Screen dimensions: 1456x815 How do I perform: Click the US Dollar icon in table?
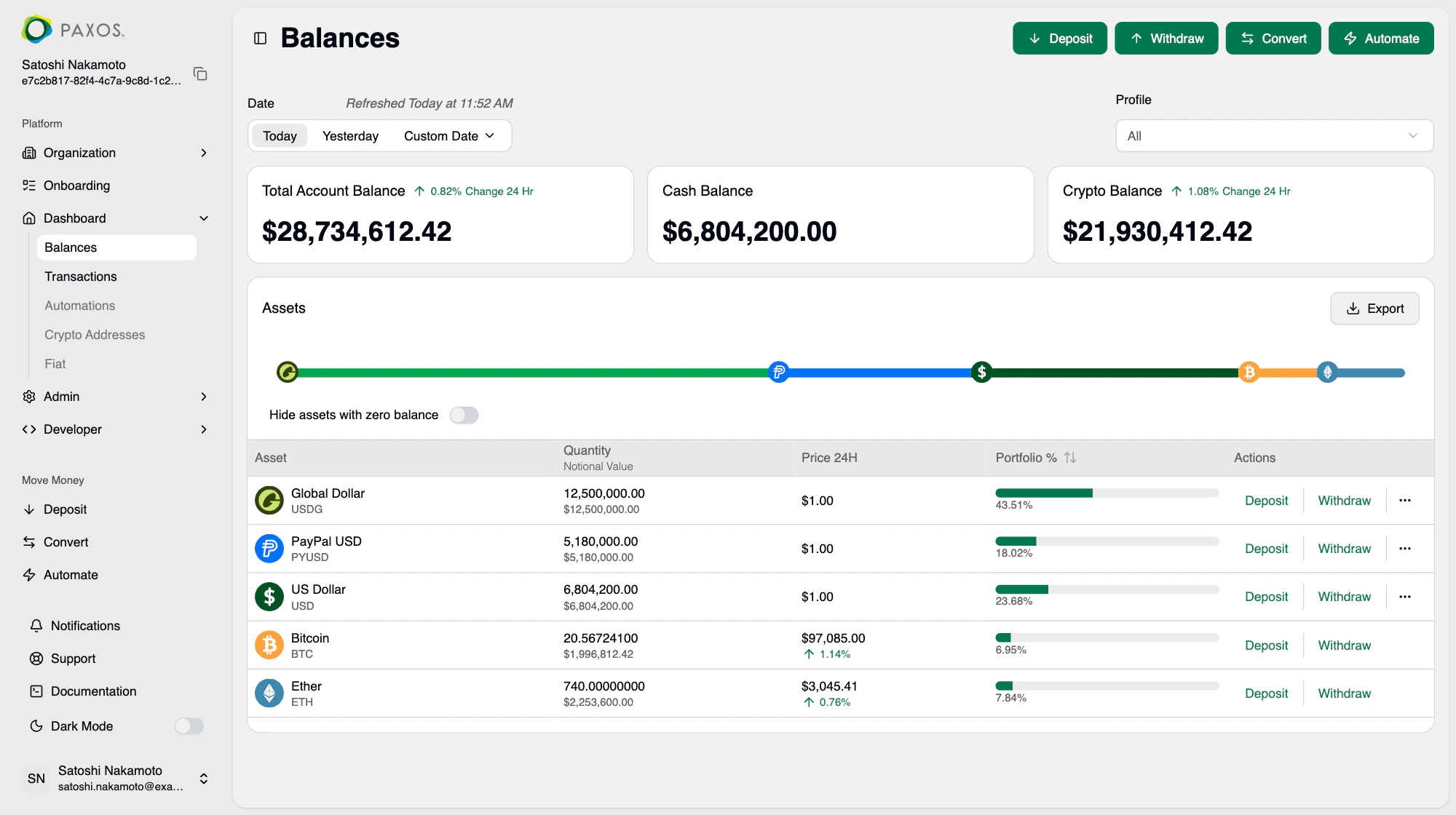[269, 597]
